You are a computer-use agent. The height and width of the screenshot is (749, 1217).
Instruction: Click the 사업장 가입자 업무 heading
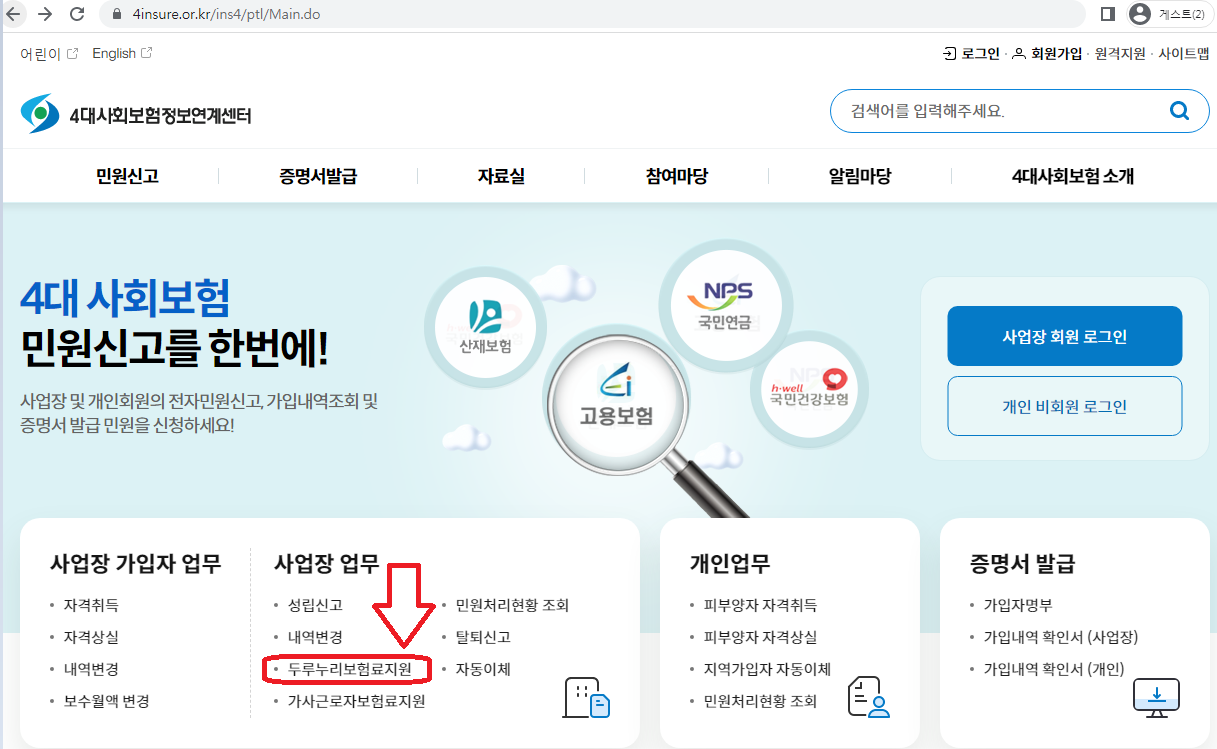(136, 563)
